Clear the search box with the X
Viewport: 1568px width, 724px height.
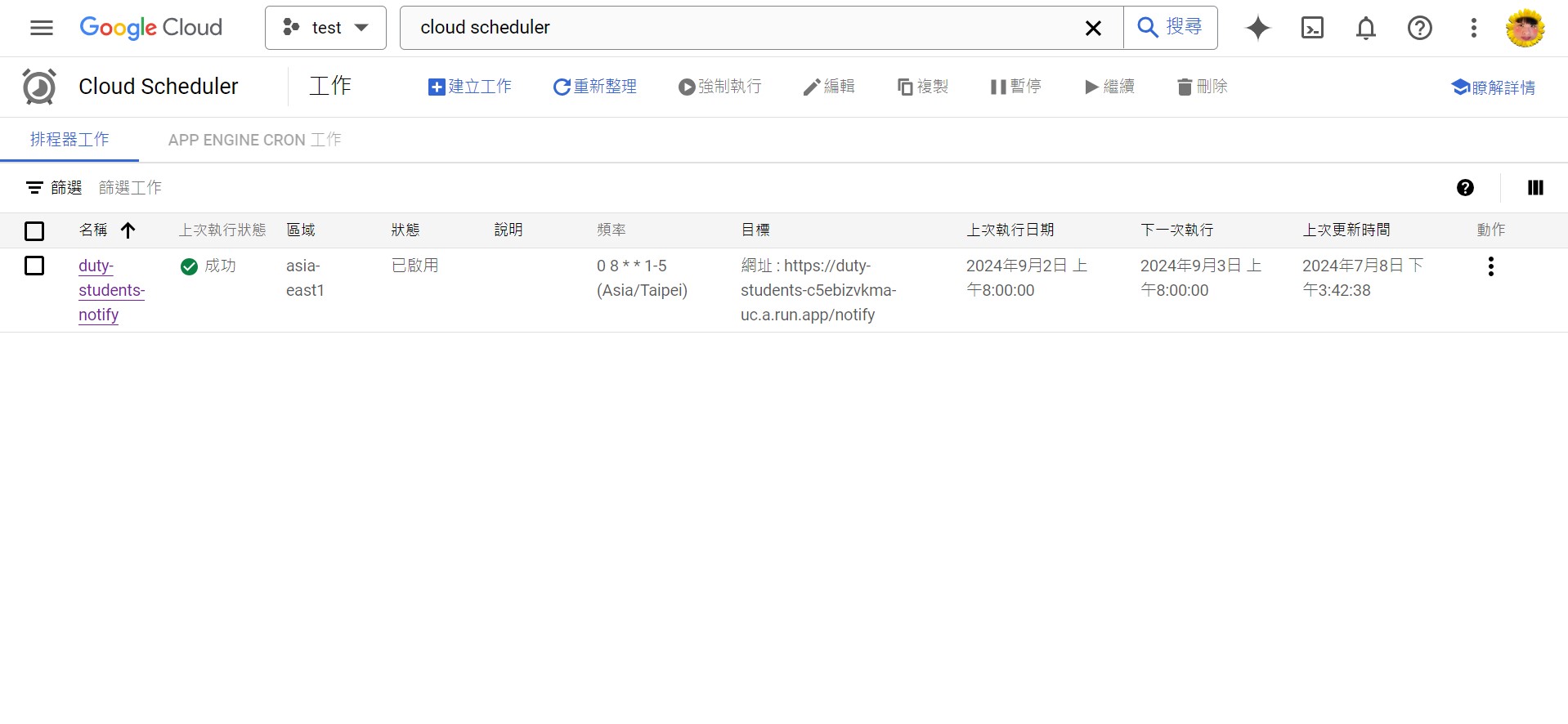(x=1093, y=28)
